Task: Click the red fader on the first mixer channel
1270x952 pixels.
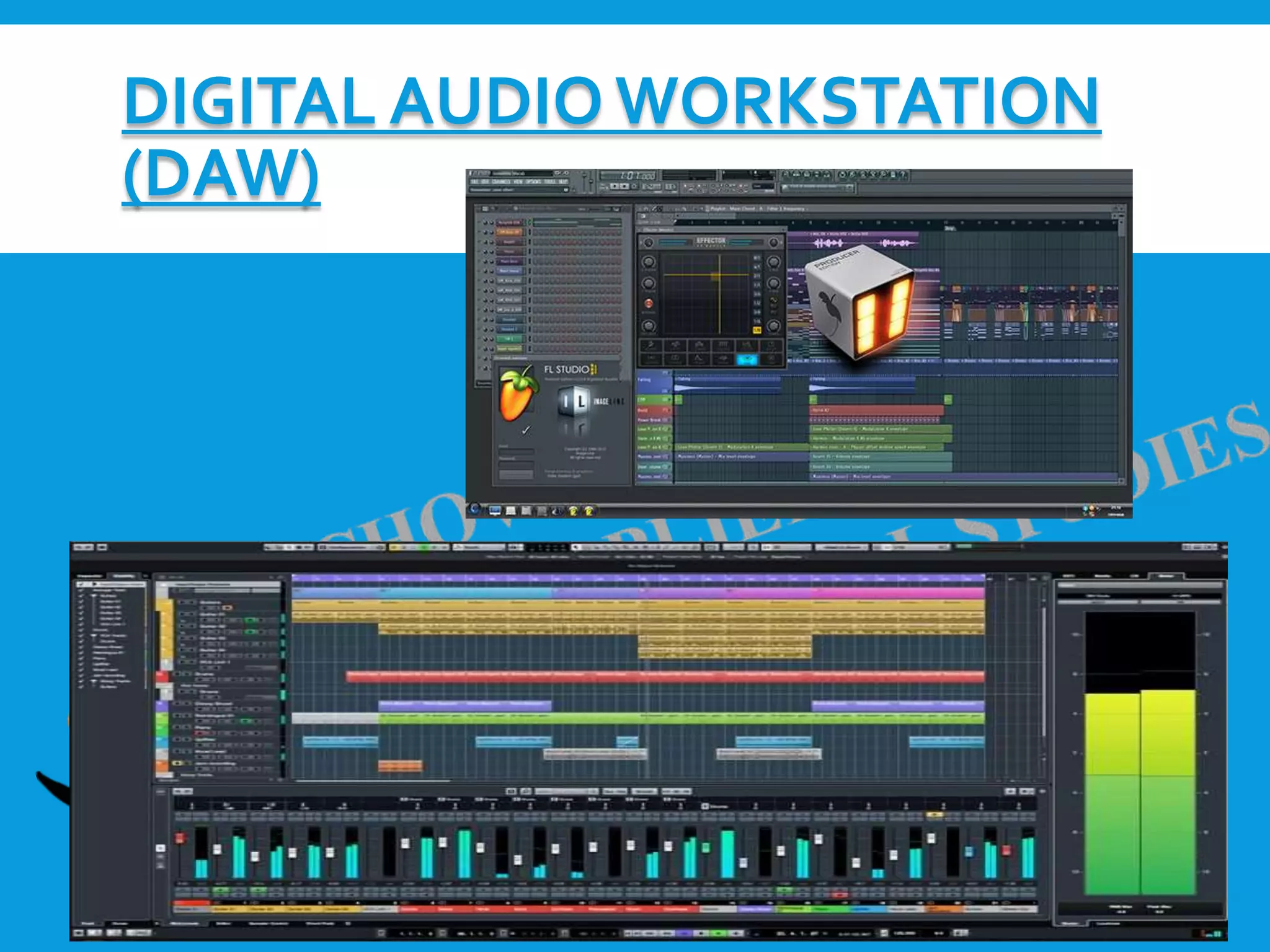Action: click(180, 839)
